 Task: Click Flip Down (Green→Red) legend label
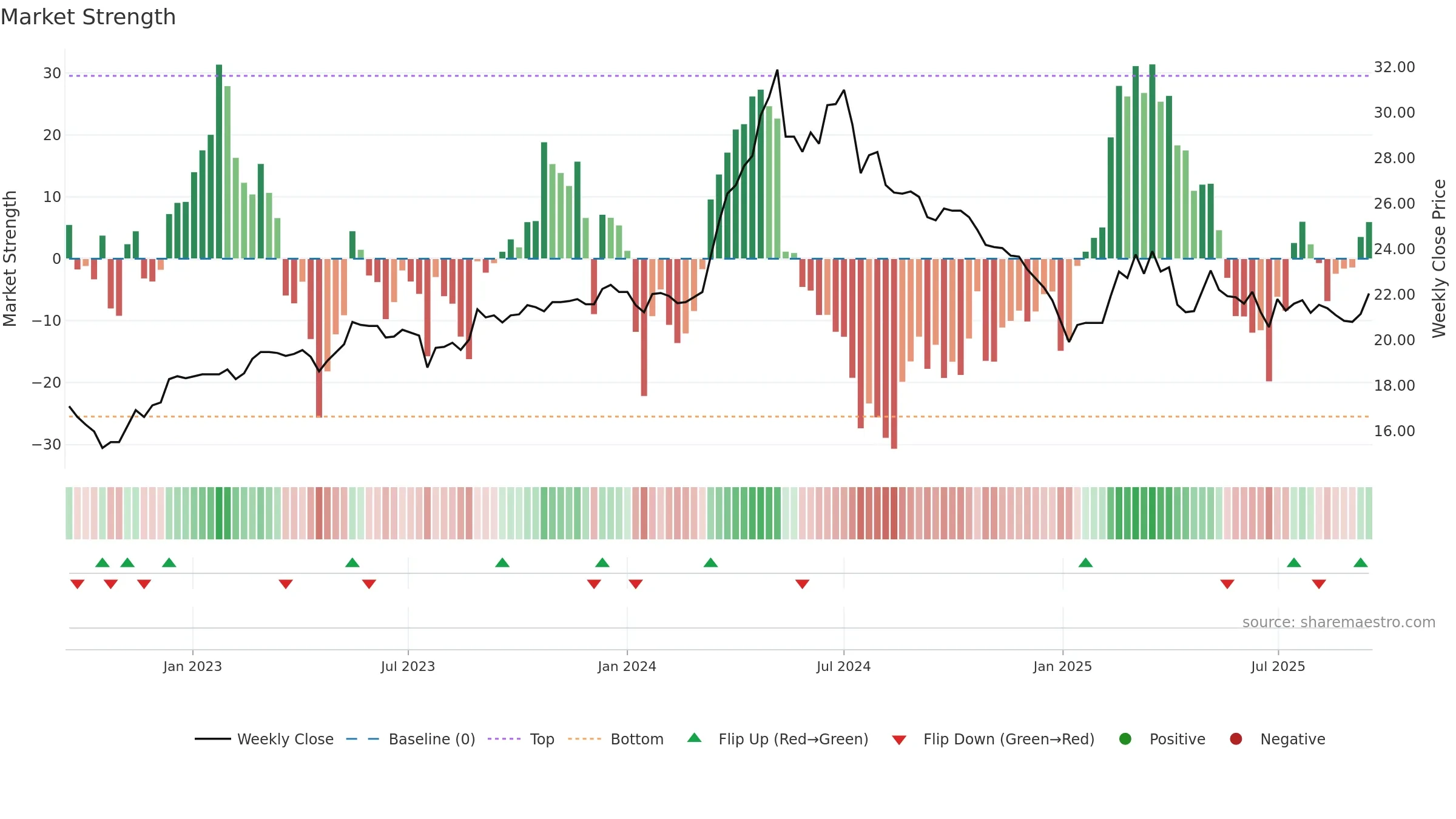(1009, 740)
